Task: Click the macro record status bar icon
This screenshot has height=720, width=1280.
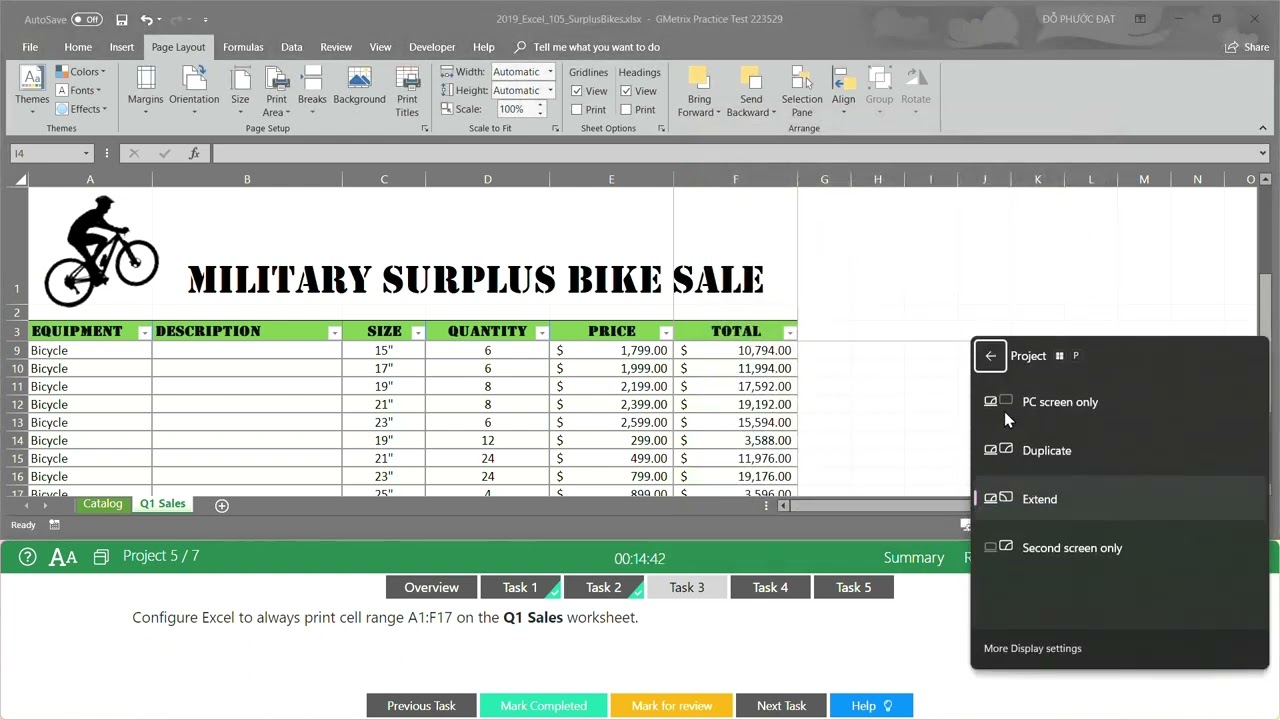Action: [x=54, y=525]
